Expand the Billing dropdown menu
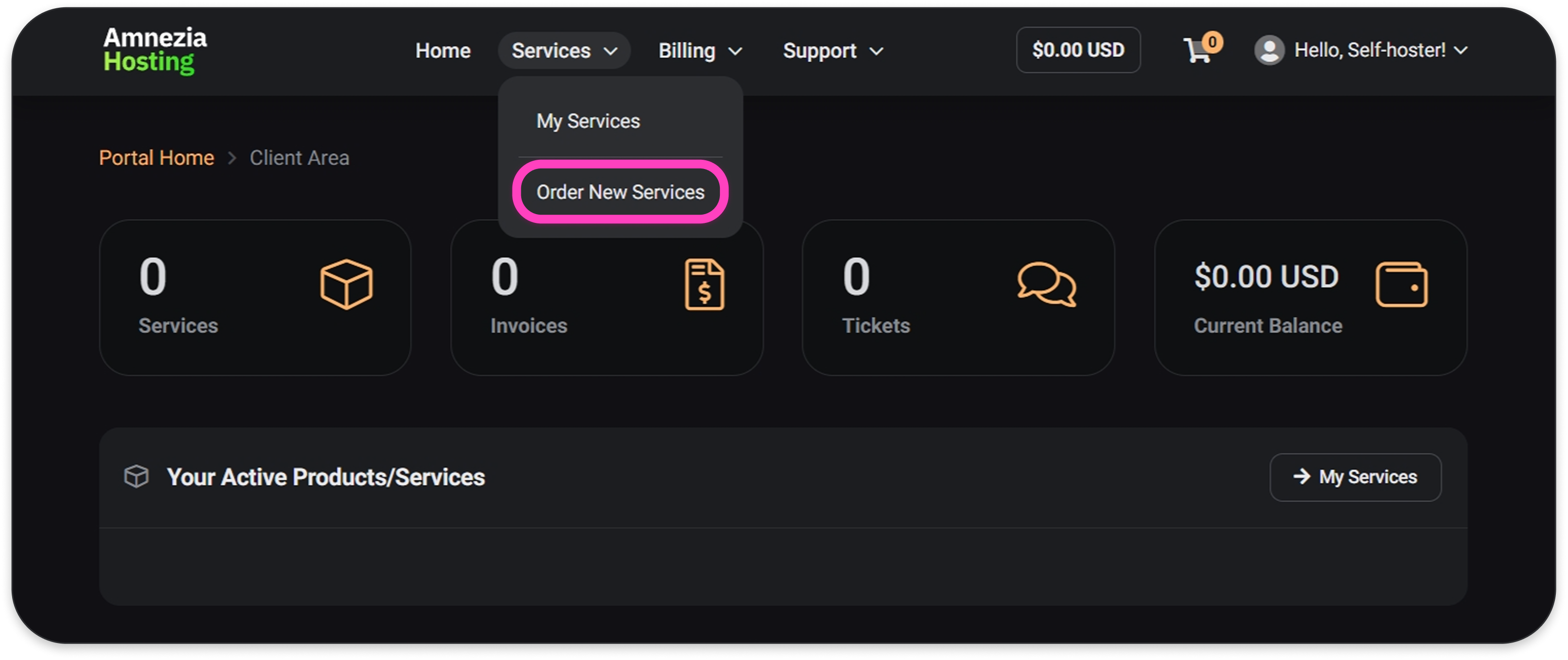This screenshot has width=1568, height=660. [700, 51]
